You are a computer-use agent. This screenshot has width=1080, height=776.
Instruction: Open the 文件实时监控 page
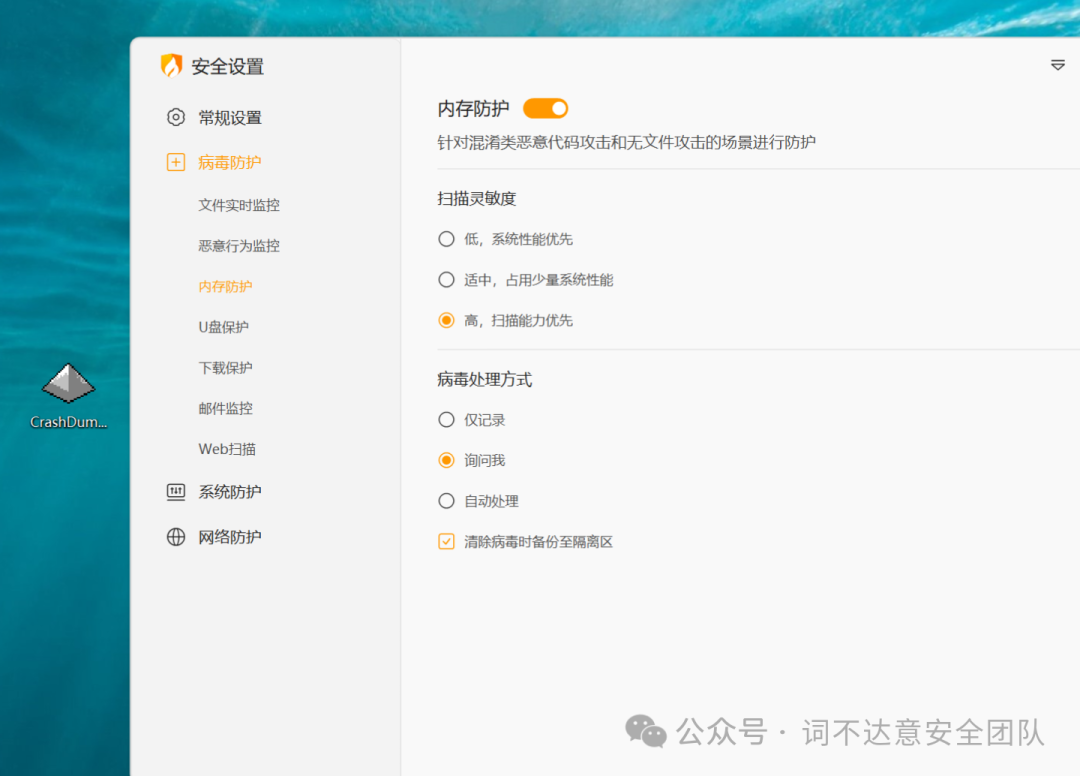(x=239, y=205)
